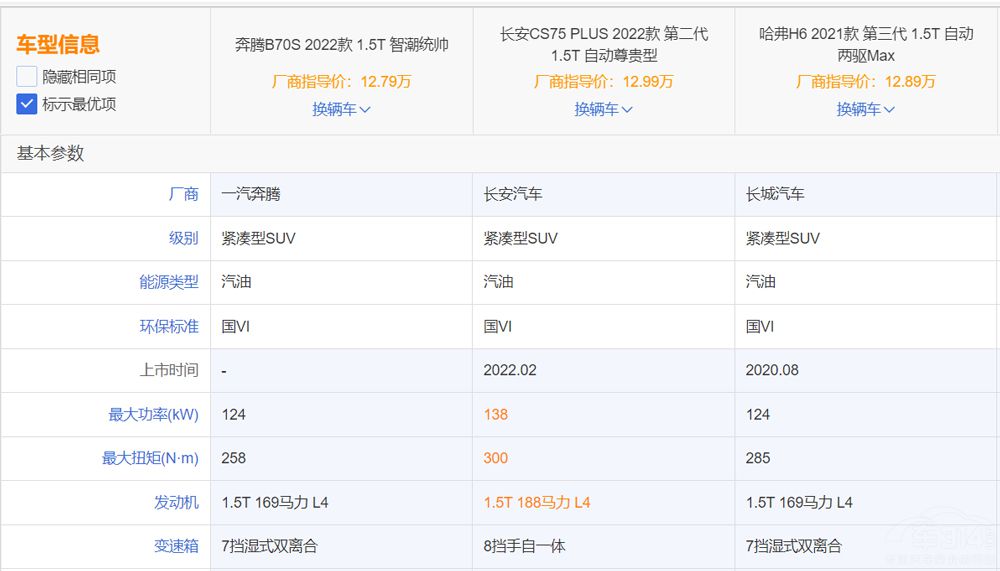Enable the 隐藏相同项 checkbox
Screen dimensions: 1000x571
(27, 76)
